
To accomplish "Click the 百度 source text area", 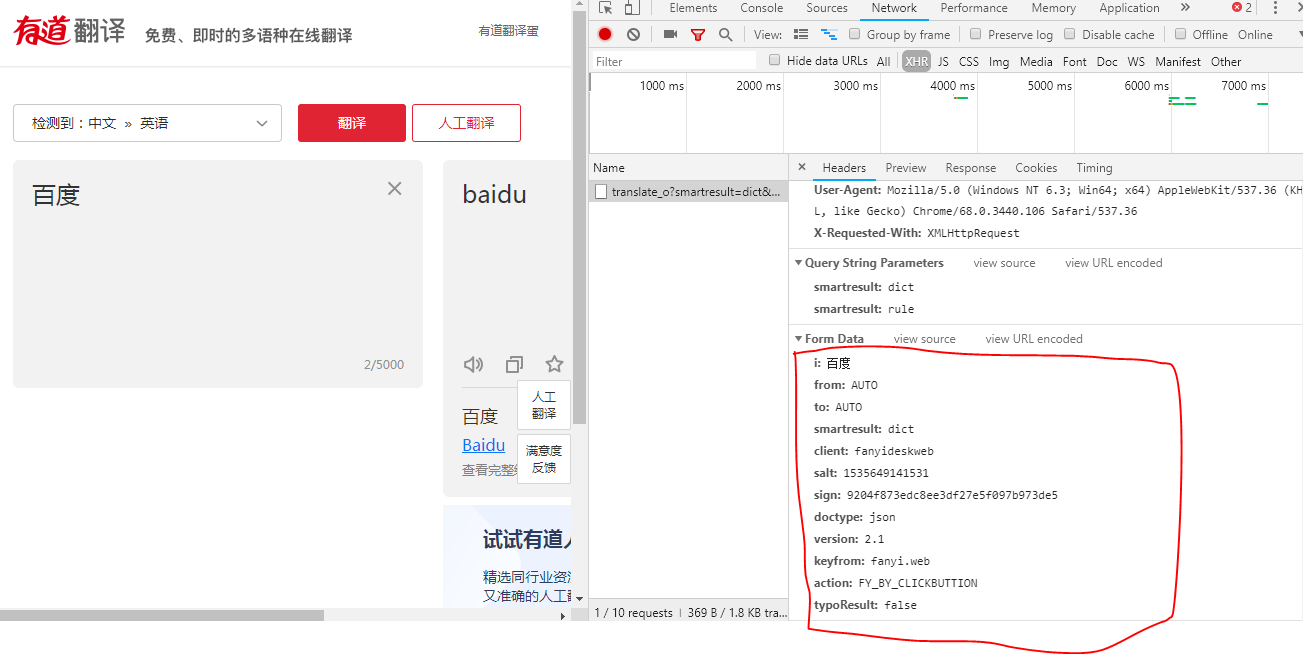I will (x=218, y=273).
